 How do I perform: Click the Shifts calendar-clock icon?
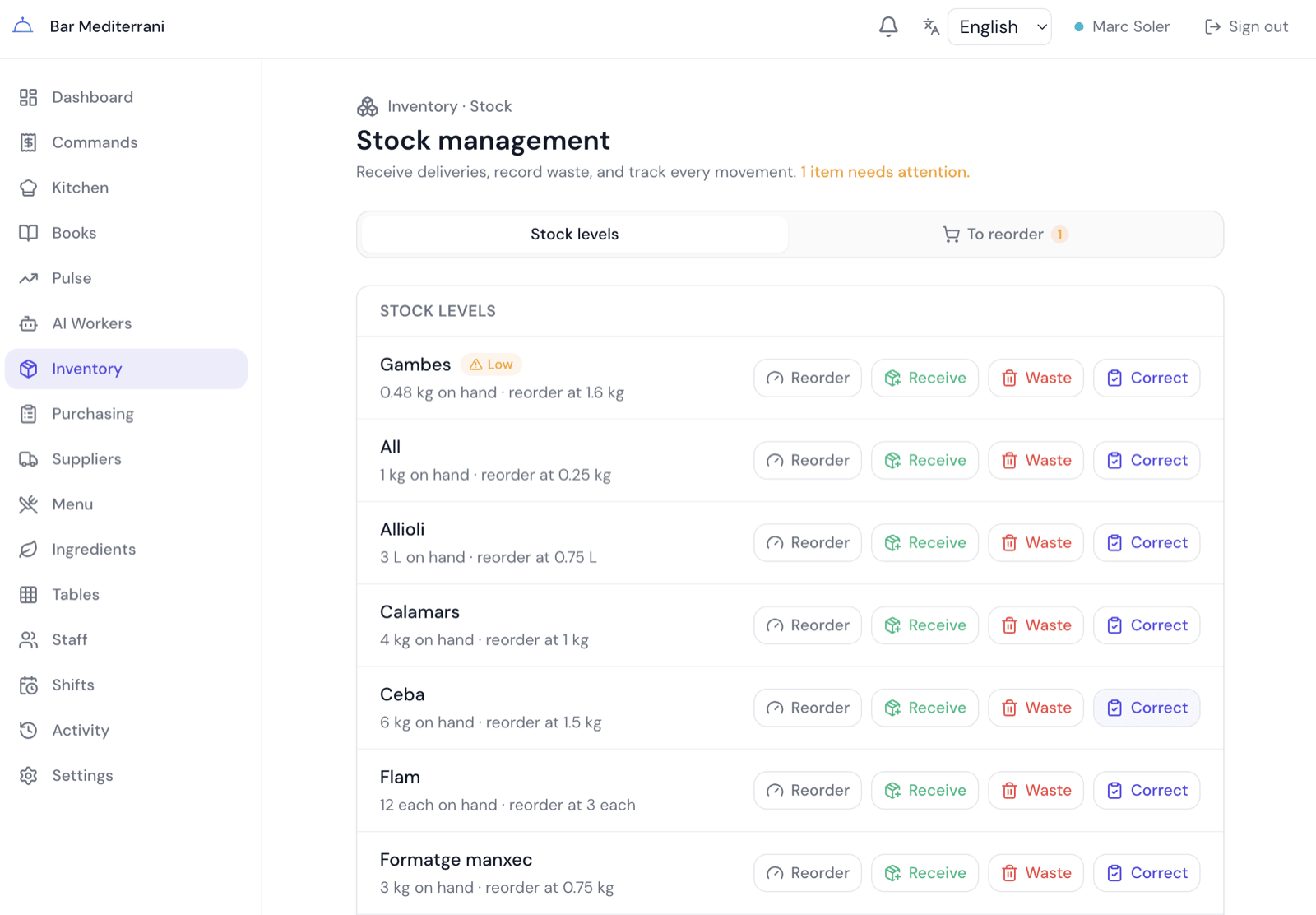click(x=29, y=685)
